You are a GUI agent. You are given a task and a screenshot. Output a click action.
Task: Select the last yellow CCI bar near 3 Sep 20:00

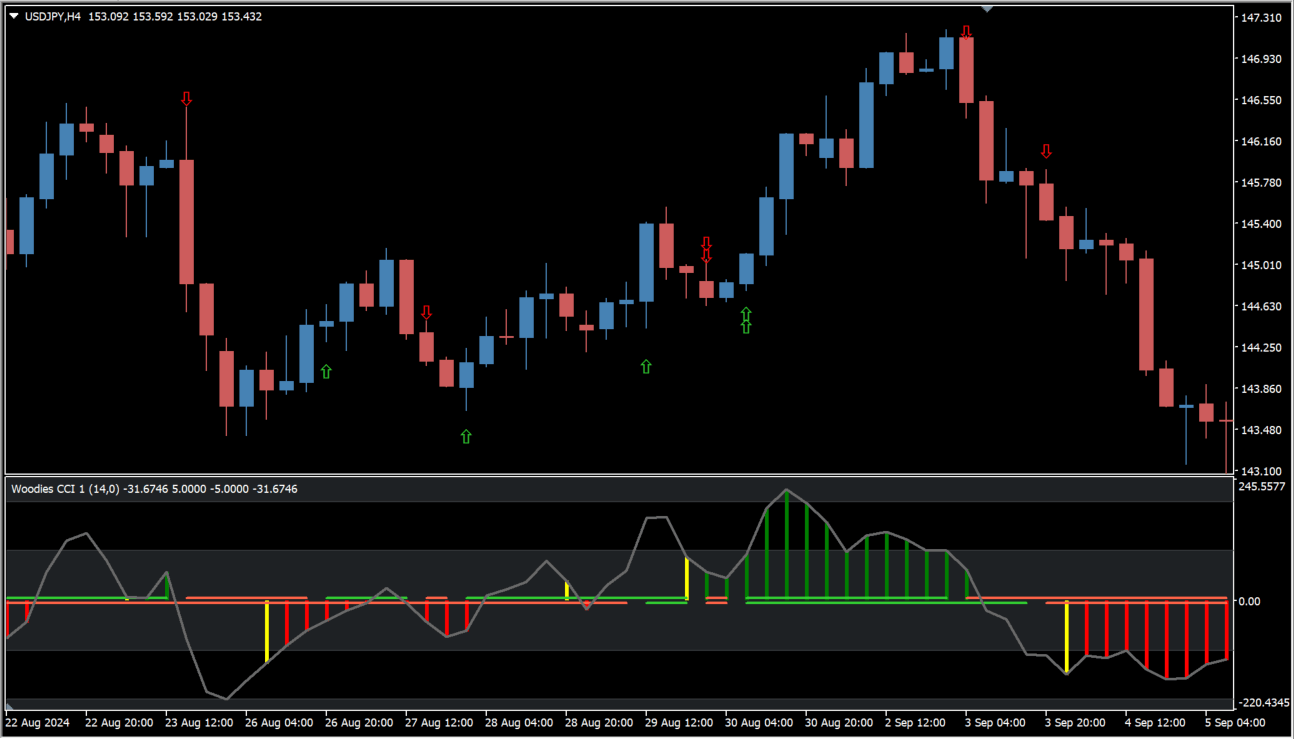point(1067,637)
